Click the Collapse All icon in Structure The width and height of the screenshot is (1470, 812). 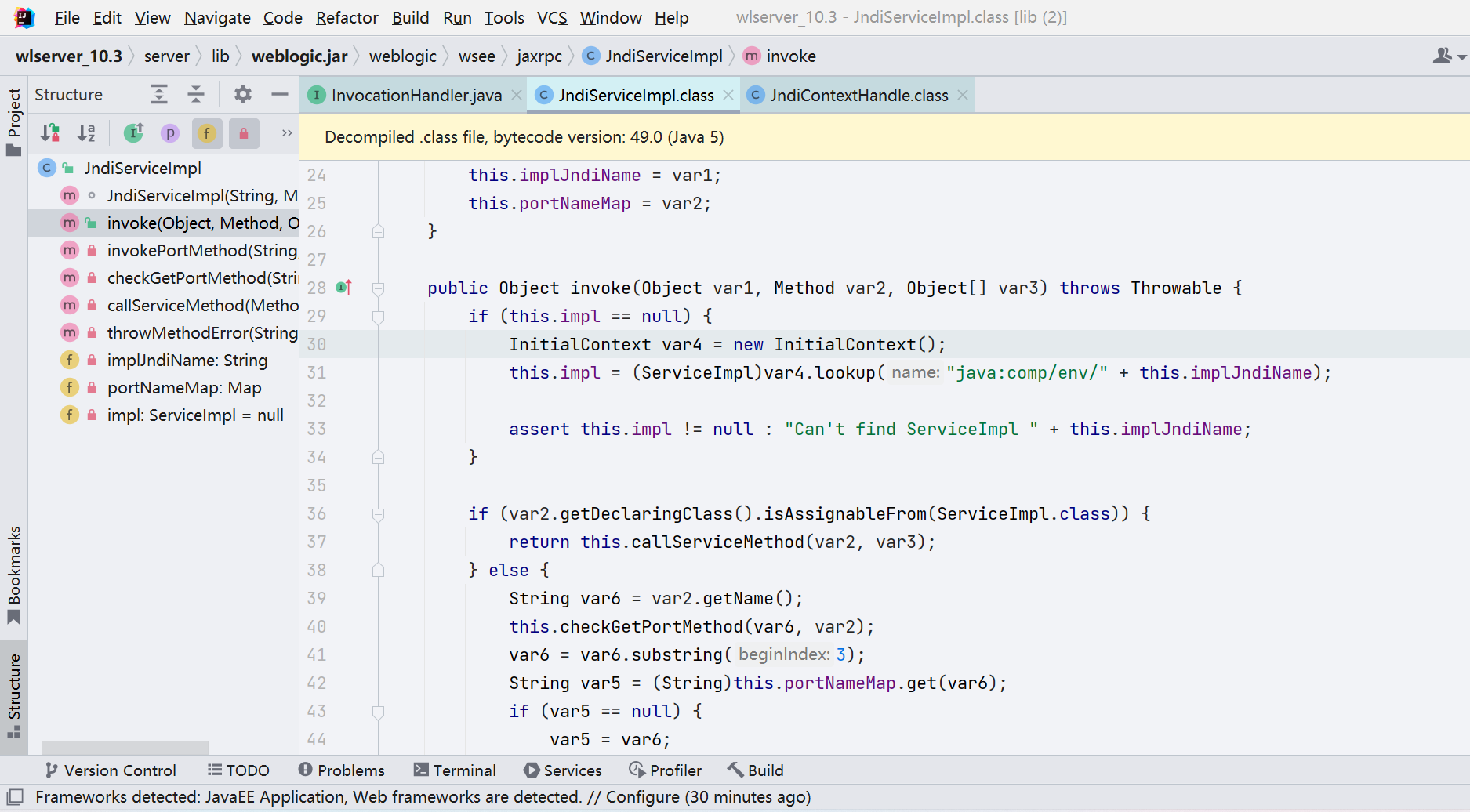point(196,94)
